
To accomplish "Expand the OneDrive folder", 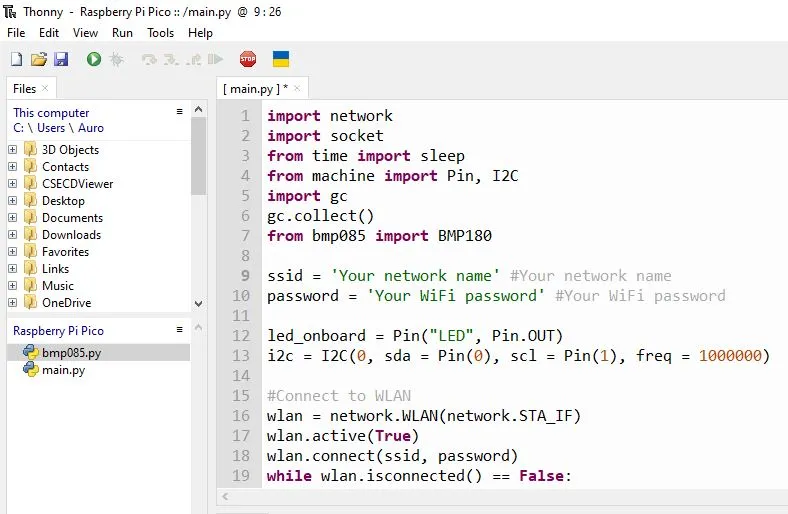I will pos(13,303).
